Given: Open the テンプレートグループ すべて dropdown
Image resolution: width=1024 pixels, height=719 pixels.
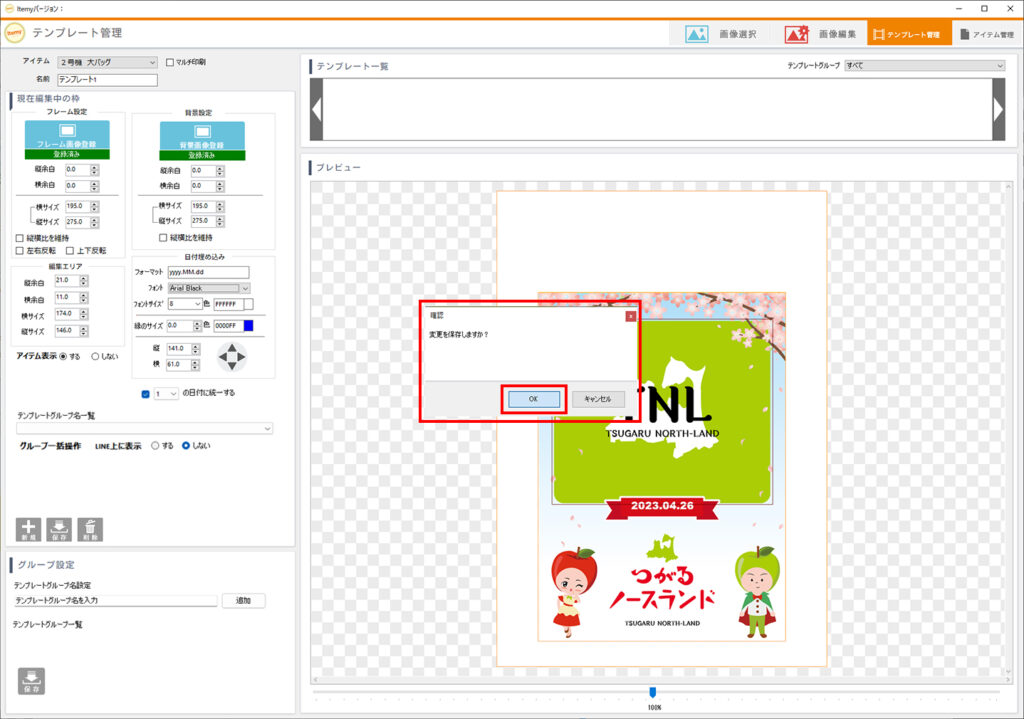Looking at the screenshot, I should 923,66.
